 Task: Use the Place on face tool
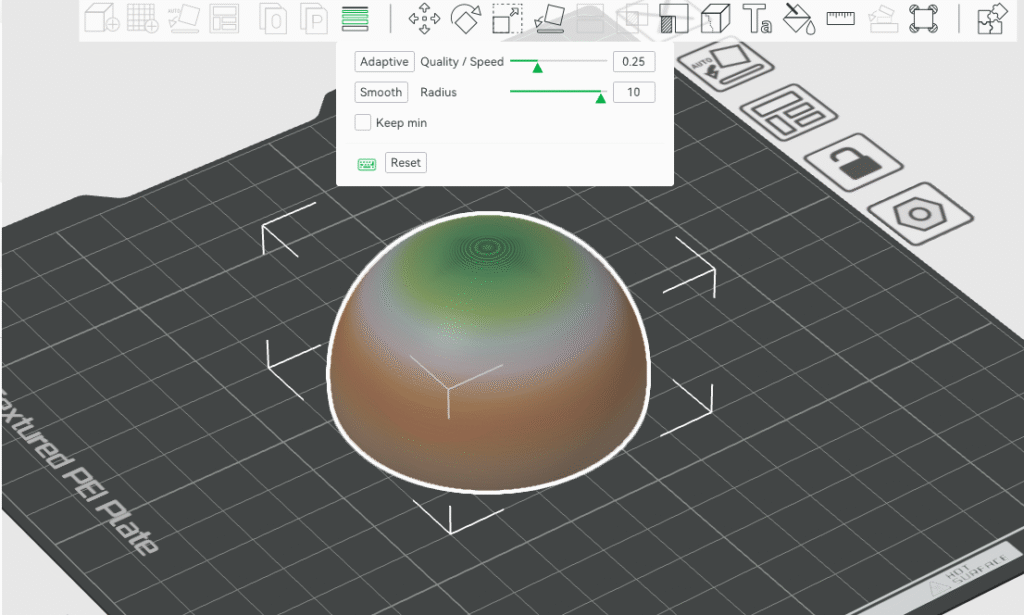[547, 18]
